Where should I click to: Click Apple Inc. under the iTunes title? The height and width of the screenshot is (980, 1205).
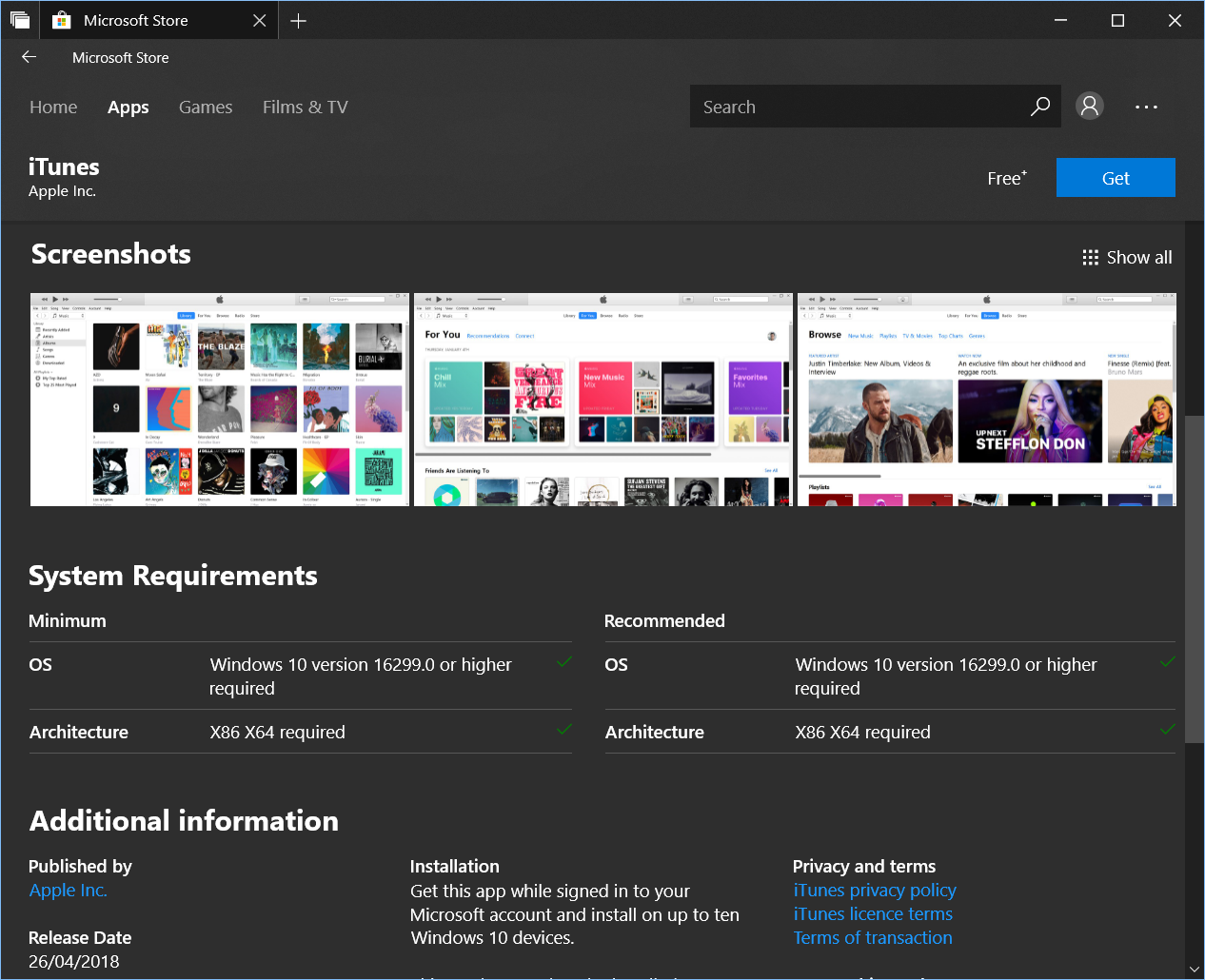tap(63, 191)
